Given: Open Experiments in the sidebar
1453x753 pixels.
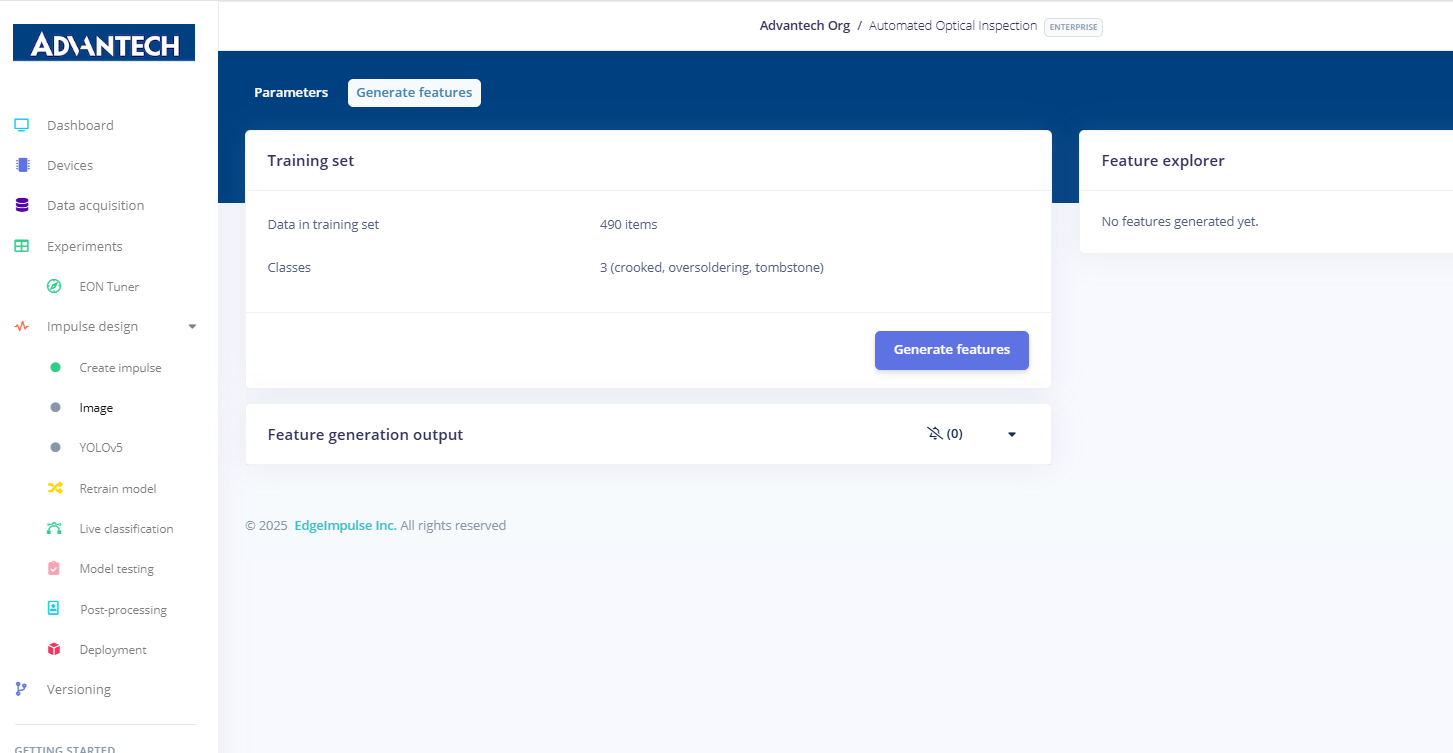Looking at the screenshot, I should [85, 246].
